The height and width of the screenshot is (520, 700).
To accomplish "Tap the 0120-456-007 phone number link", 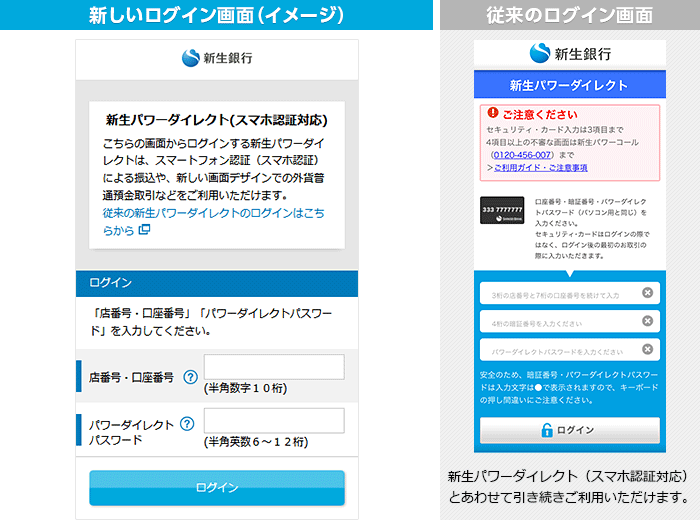I will click(522, 155).
